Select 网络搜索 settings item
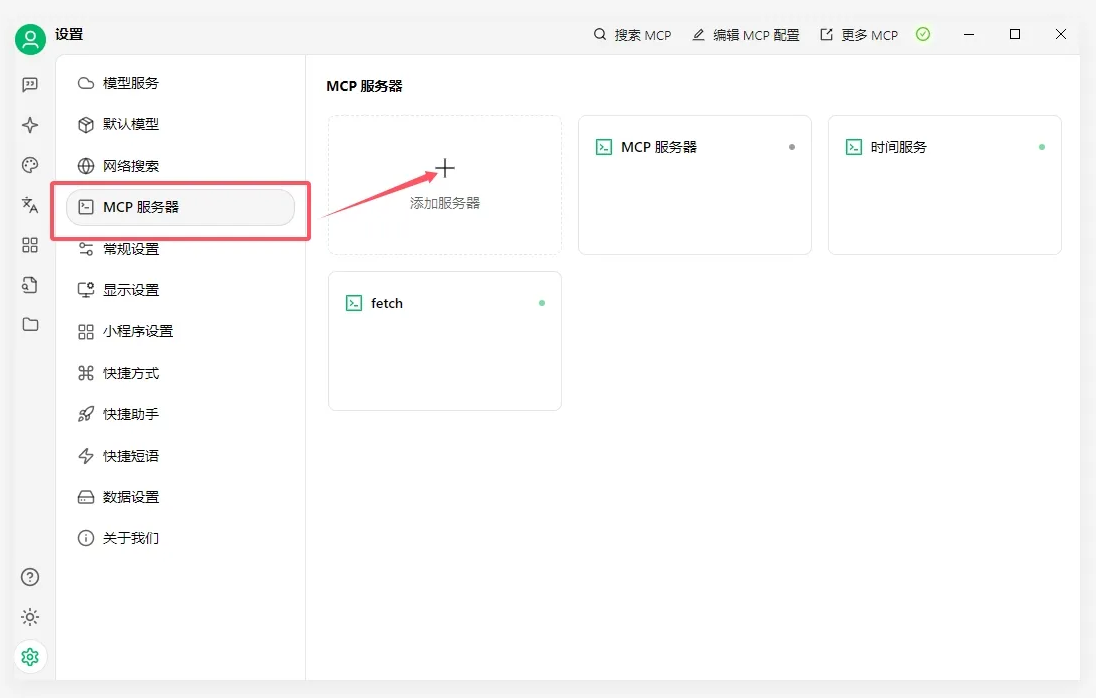This screenshot has width=1096, height=698. pyautogui.click(x=131, y=166)
